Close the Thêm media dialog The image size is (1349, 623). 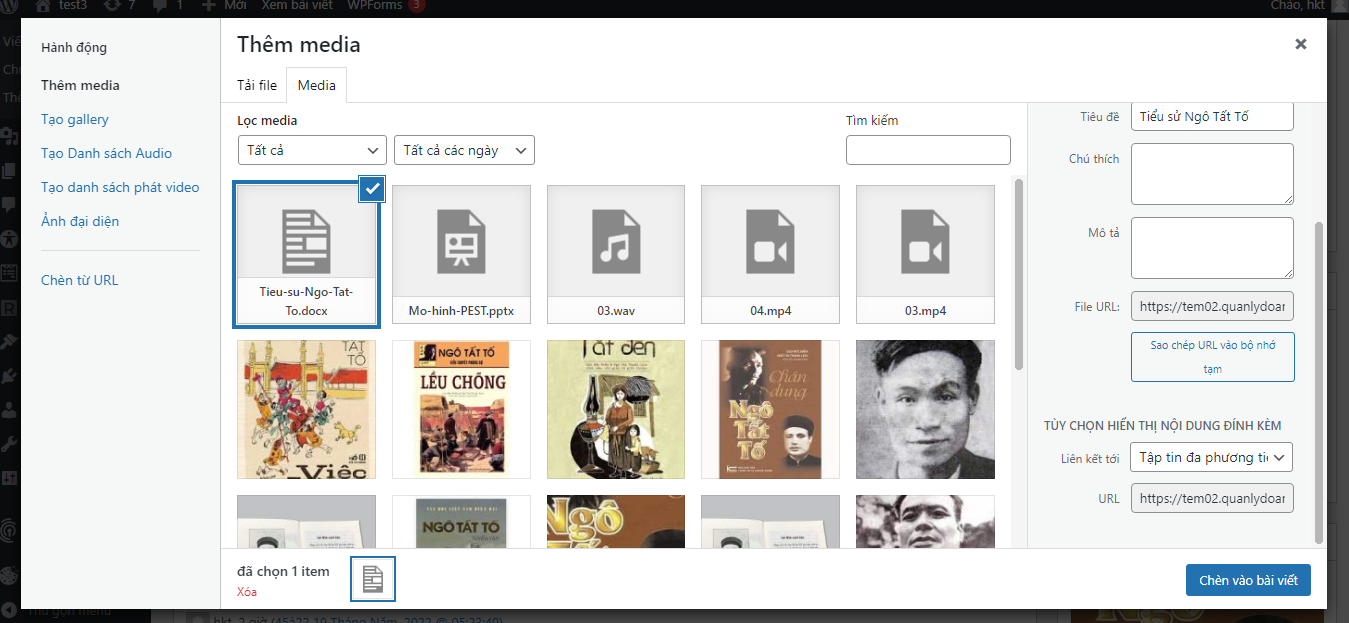tap(1300, 44)
